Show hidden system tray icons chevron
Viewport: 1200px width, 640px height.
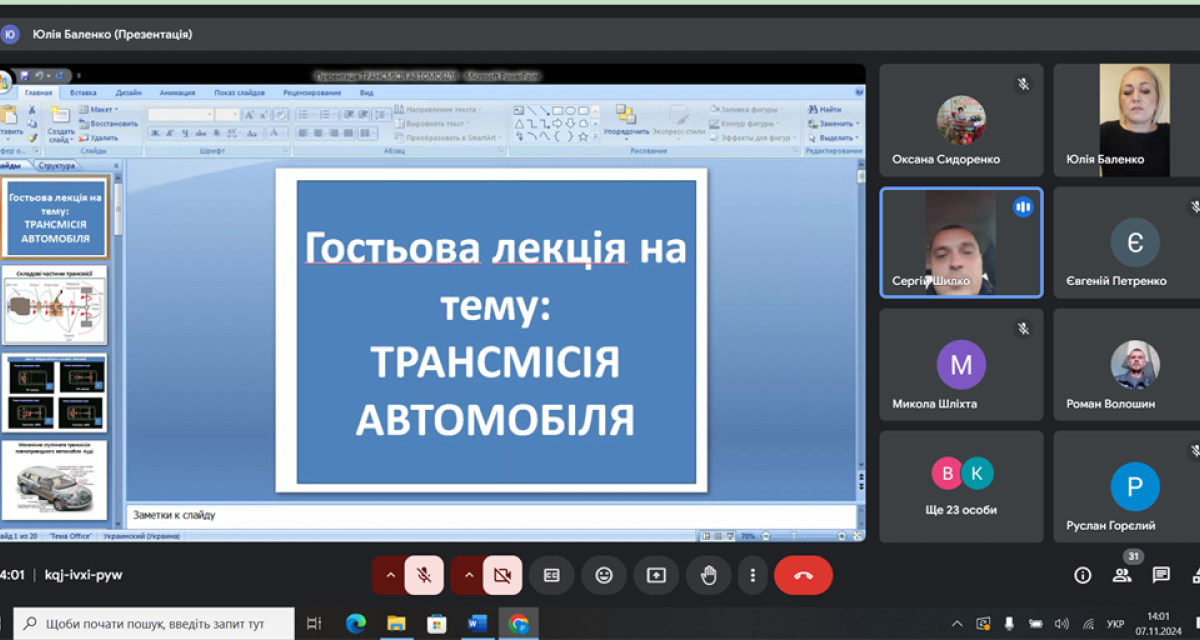958,624
